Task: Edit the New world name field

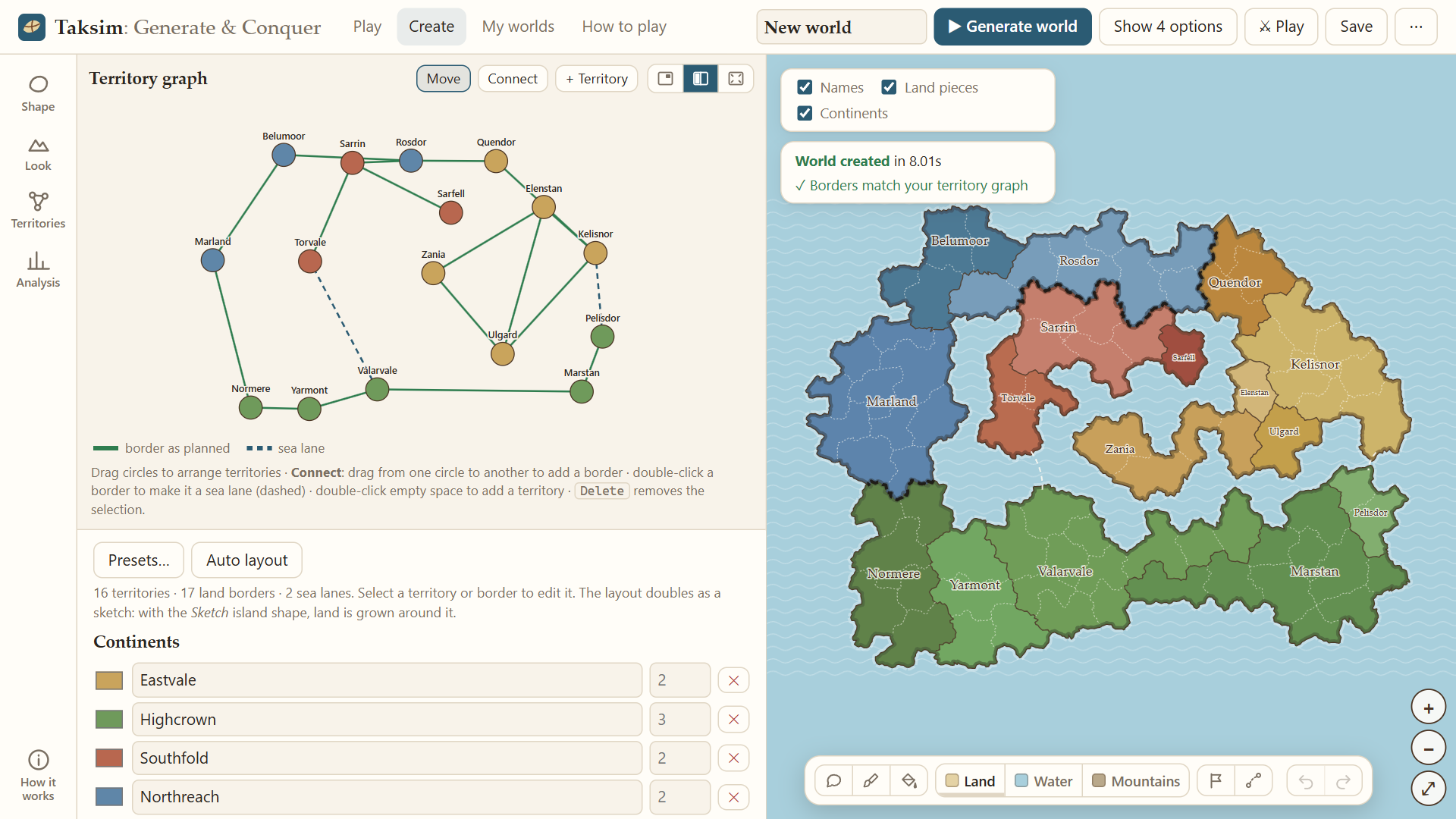Action: [x=842, y=27]
